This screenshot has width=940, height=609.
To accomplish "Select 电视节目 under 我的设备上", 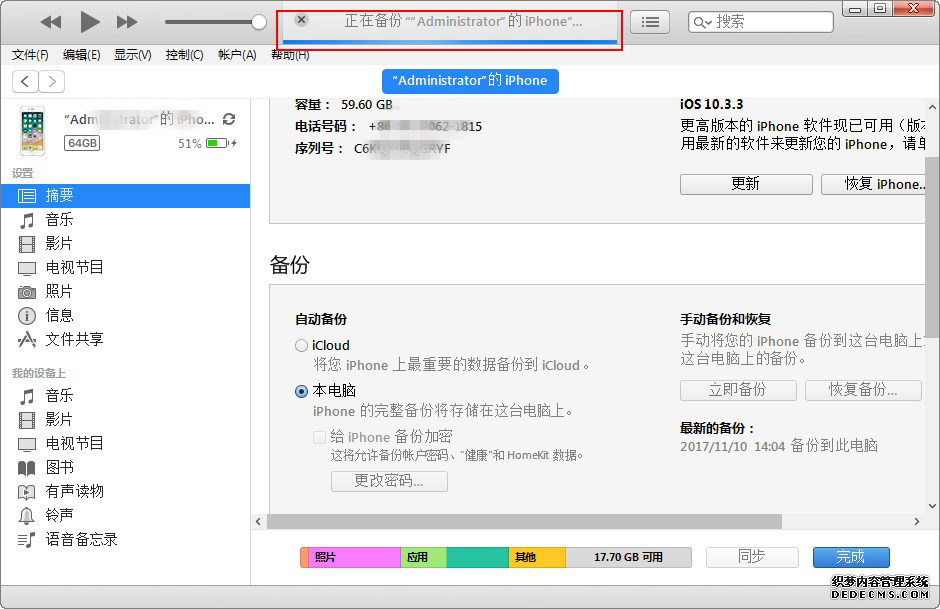I will (125, 444).
